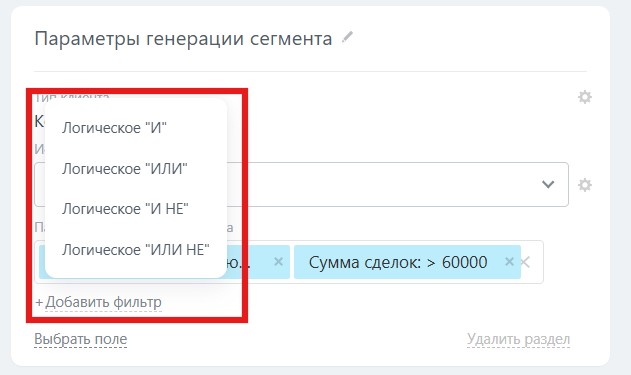The width and height of the screenshot is (631, 375).
Task: Click the Параметры генерации сегмента heading
Action: pos(184,39)
